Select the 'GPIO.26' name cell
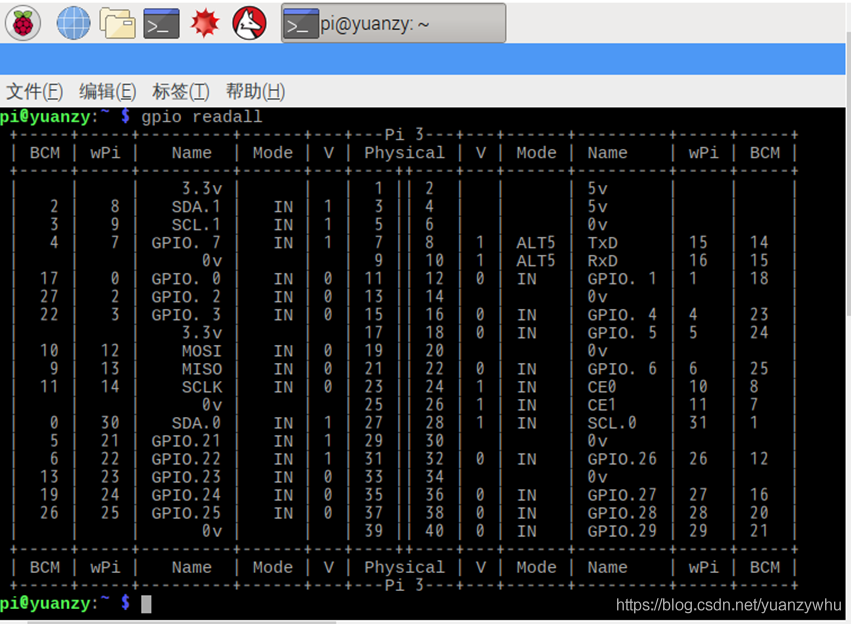The width and height of the screenshot is (851, 624). coord(622,459)
